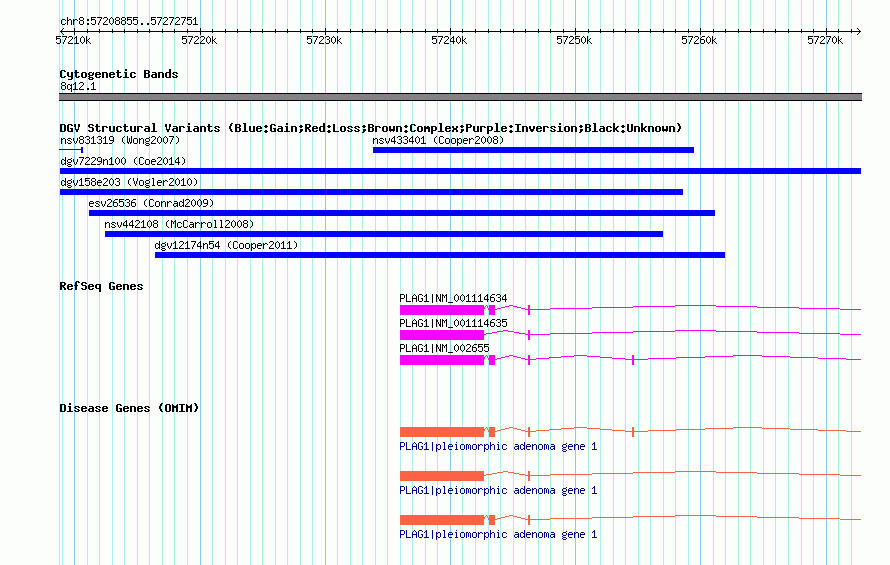Click the 57220k ruler position label
The image size is (890, 565).
[x=199, y=40]
